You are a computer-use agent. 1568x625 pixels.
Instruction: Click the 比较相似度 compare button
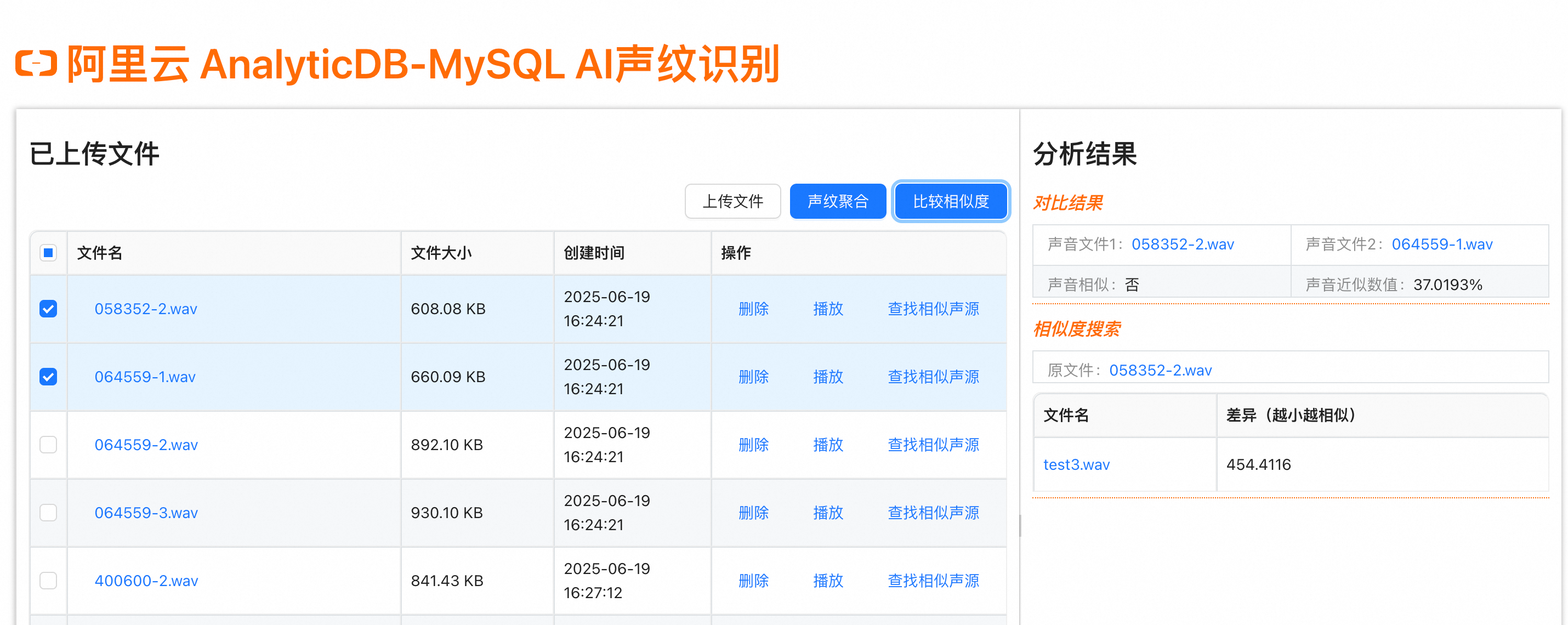pos(950,201)
